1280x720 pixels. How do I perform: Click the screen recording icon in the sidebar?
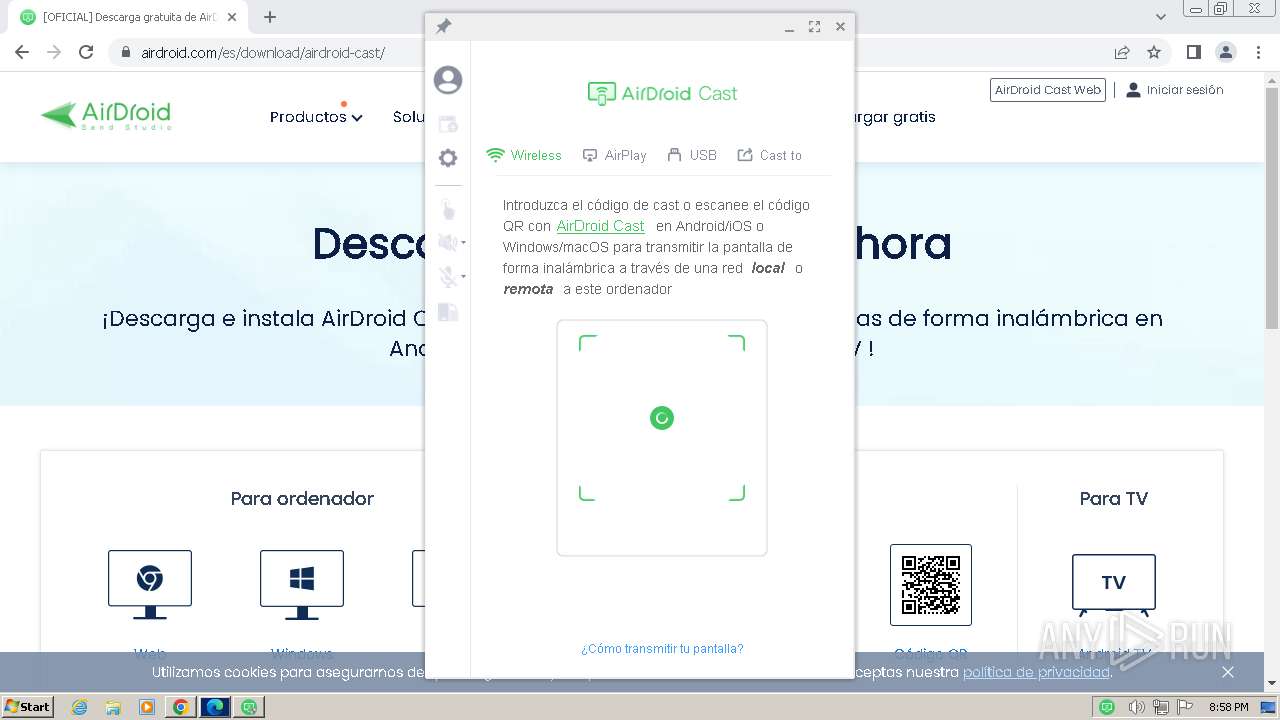coord(448,124)
